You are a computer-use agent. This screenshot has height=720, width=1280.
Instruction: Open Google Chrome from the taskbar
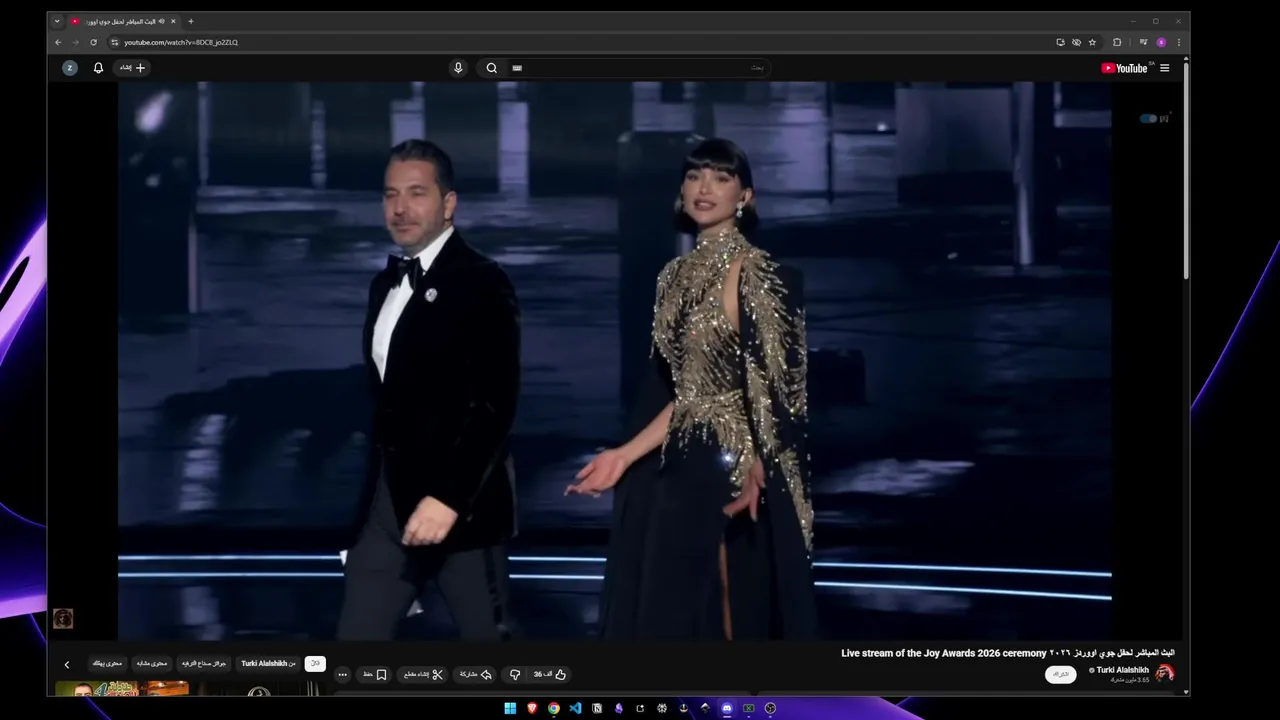click(x=554, y=708)
